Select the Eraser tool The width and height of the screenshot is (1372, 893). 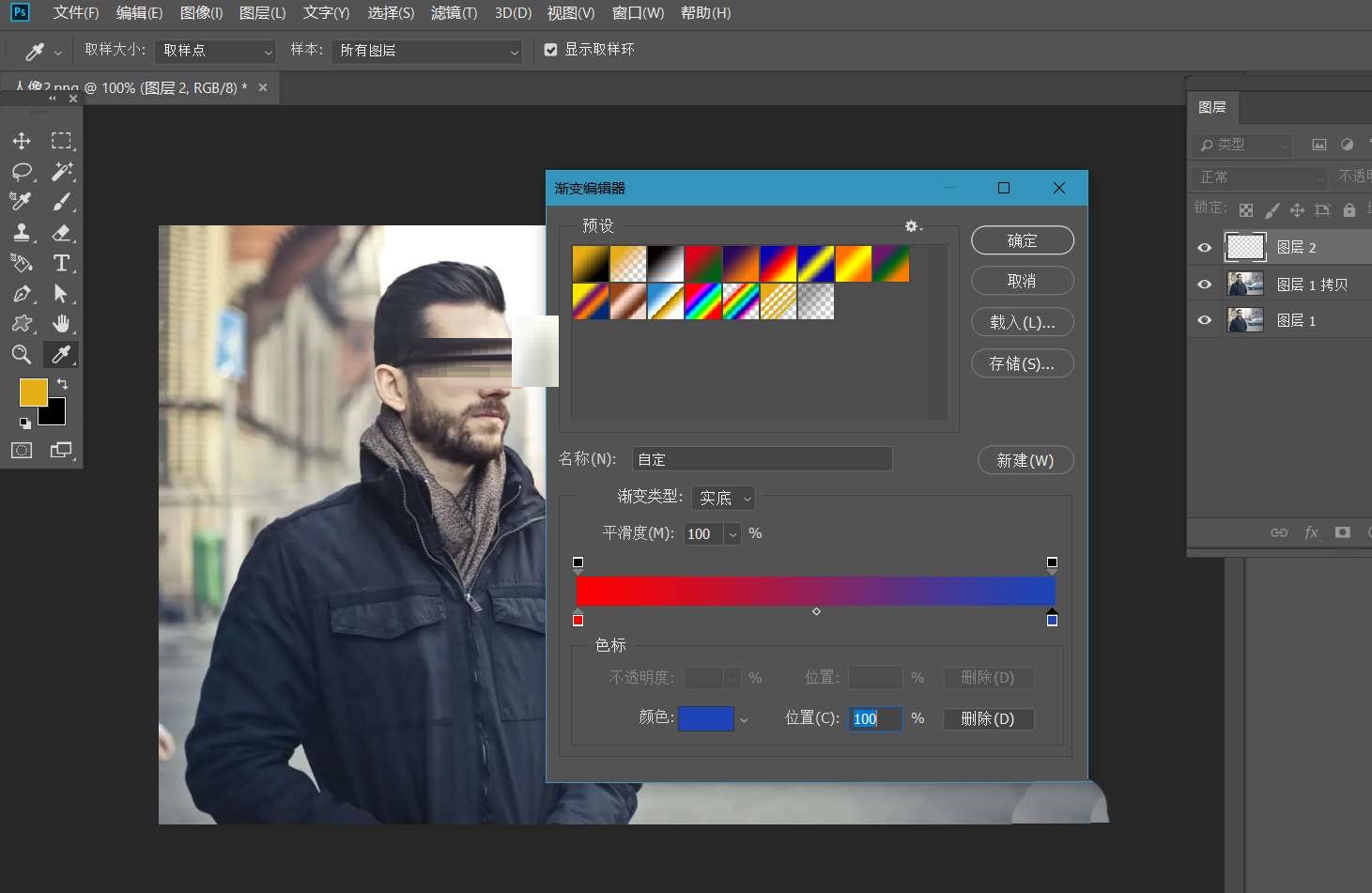click(62, 233)
